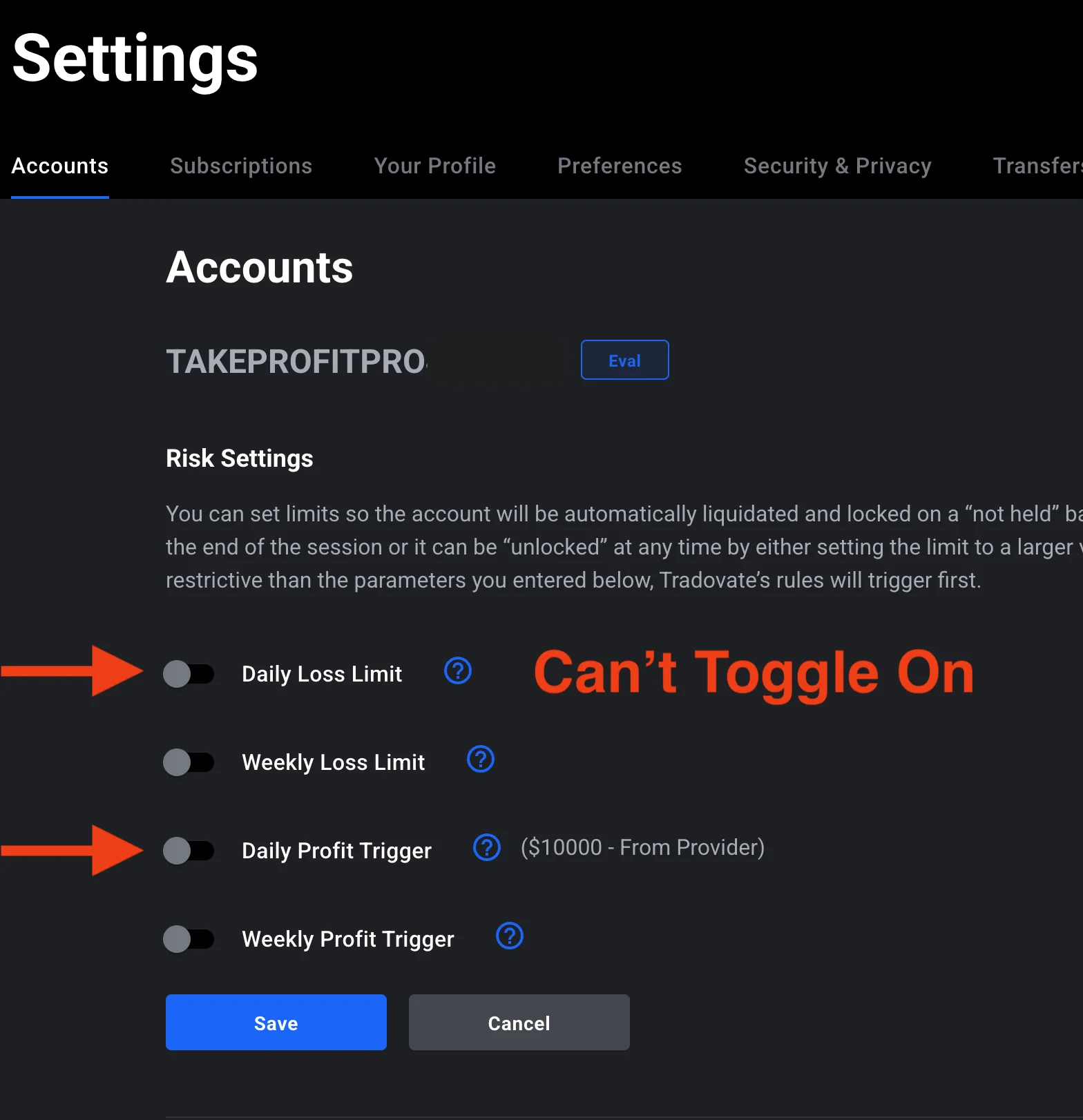Click the "($10000 - From Provider)" note
The width and height of the screenshot is (1083, 1120).
click(x=642, y=847)
